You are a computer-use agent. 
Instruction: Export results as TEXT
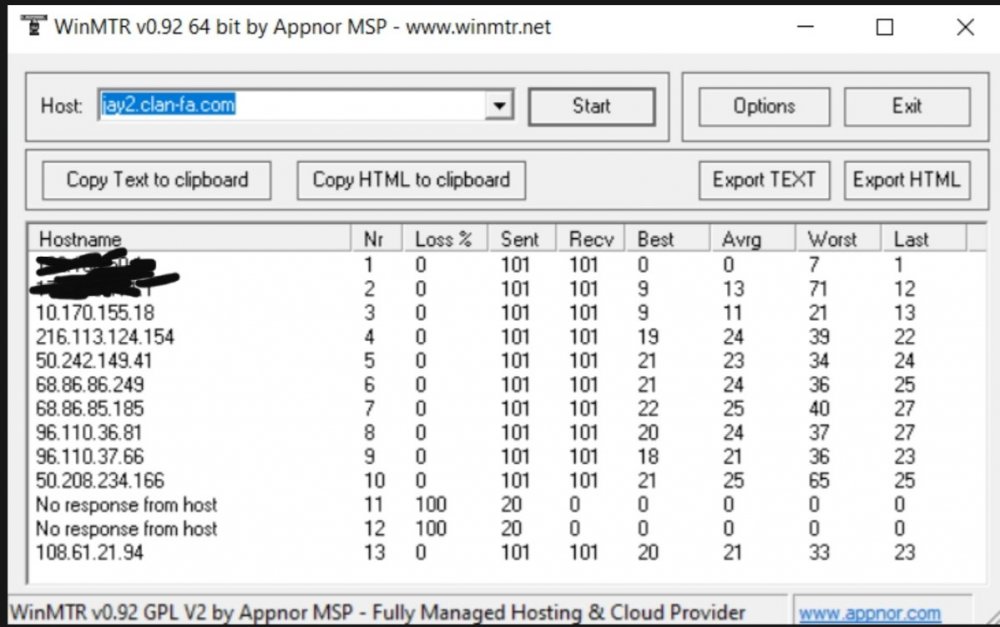(x=764, y=180)
